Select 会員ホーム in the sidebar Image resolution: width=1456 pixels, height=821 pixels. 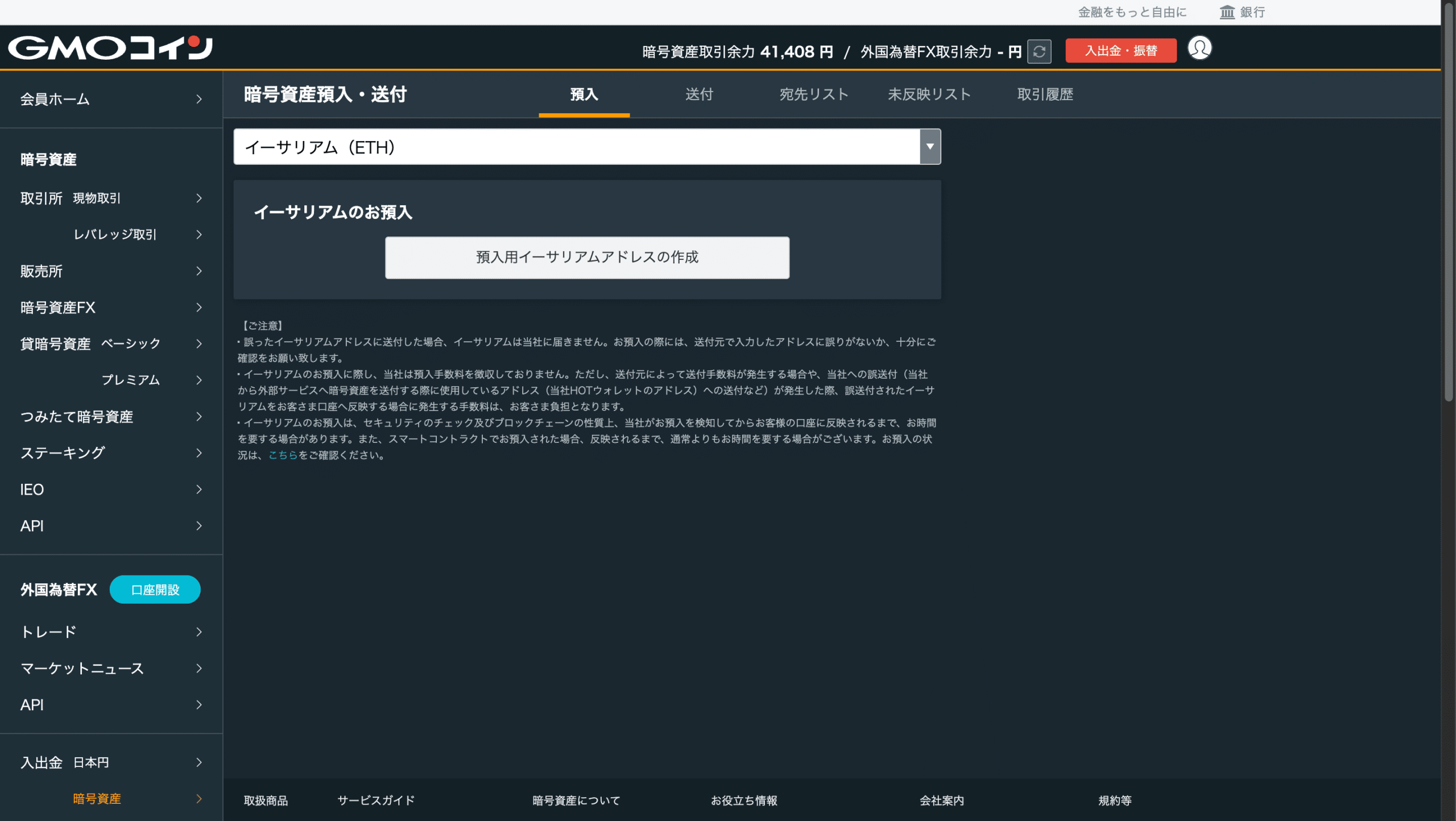[55, 99]
